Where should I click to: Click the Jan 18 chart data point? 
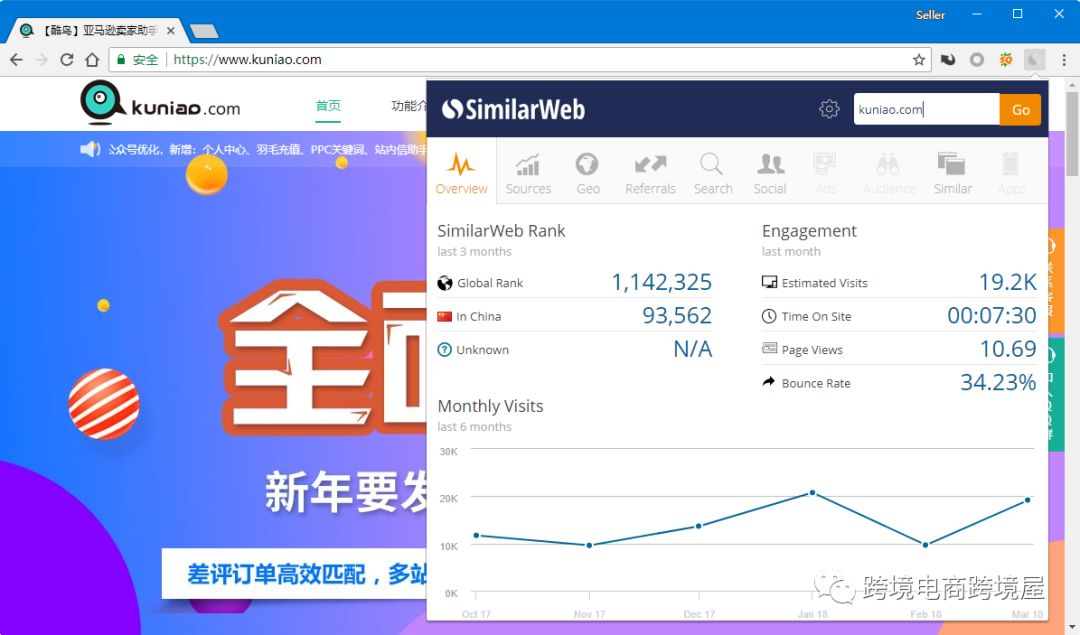click(x=813, y=492)
